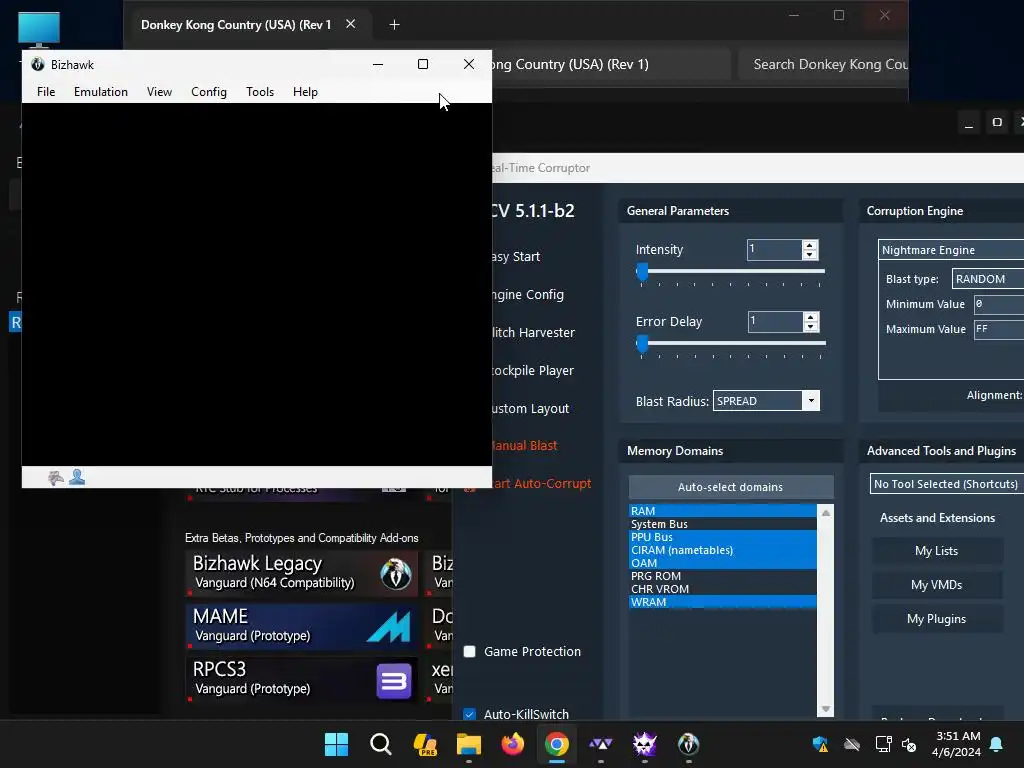Open the Engine Config sidebar item
Image resolution: width=1024 pixels, height=768 pixels.
pyautogui.click(x=528, y=295)
